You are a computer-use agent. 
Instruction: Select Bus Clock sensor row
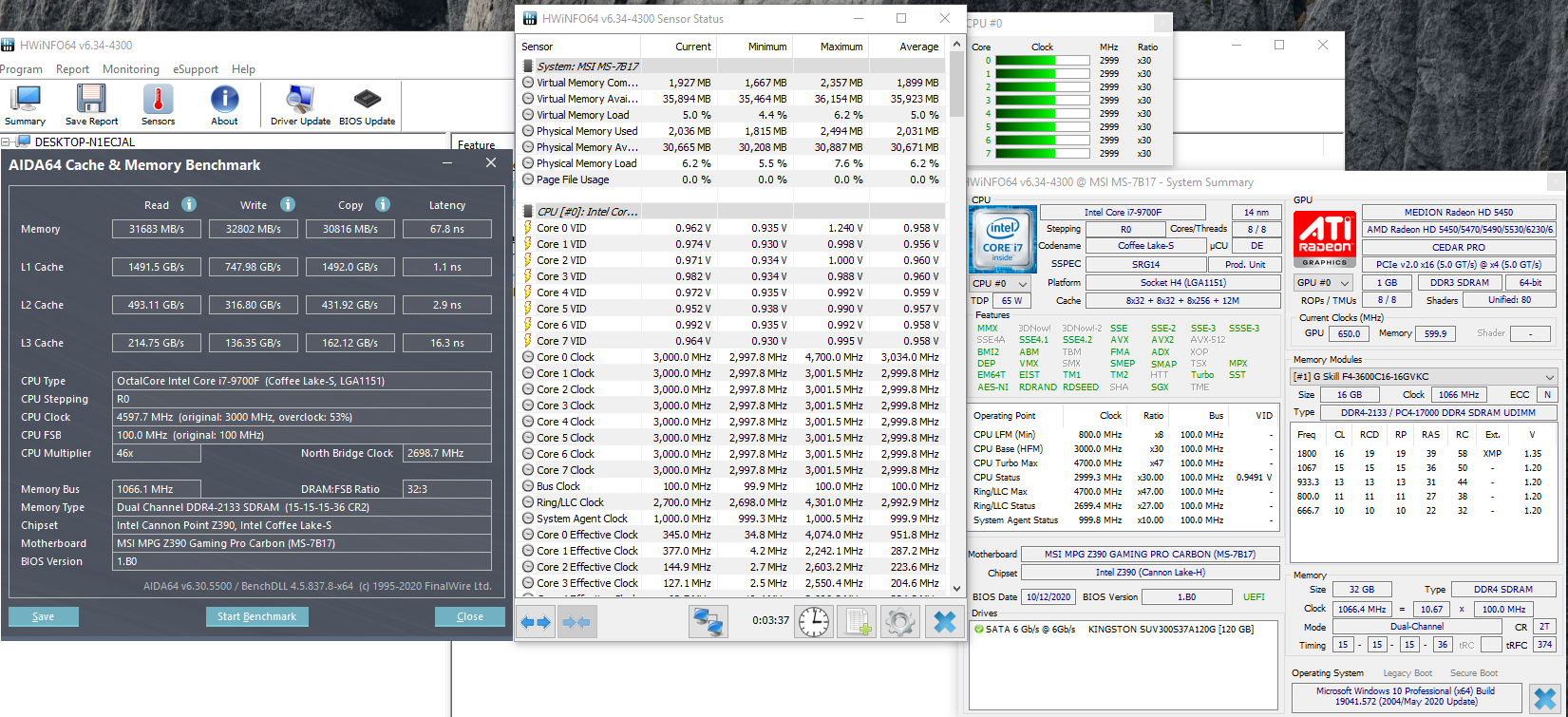731,486
